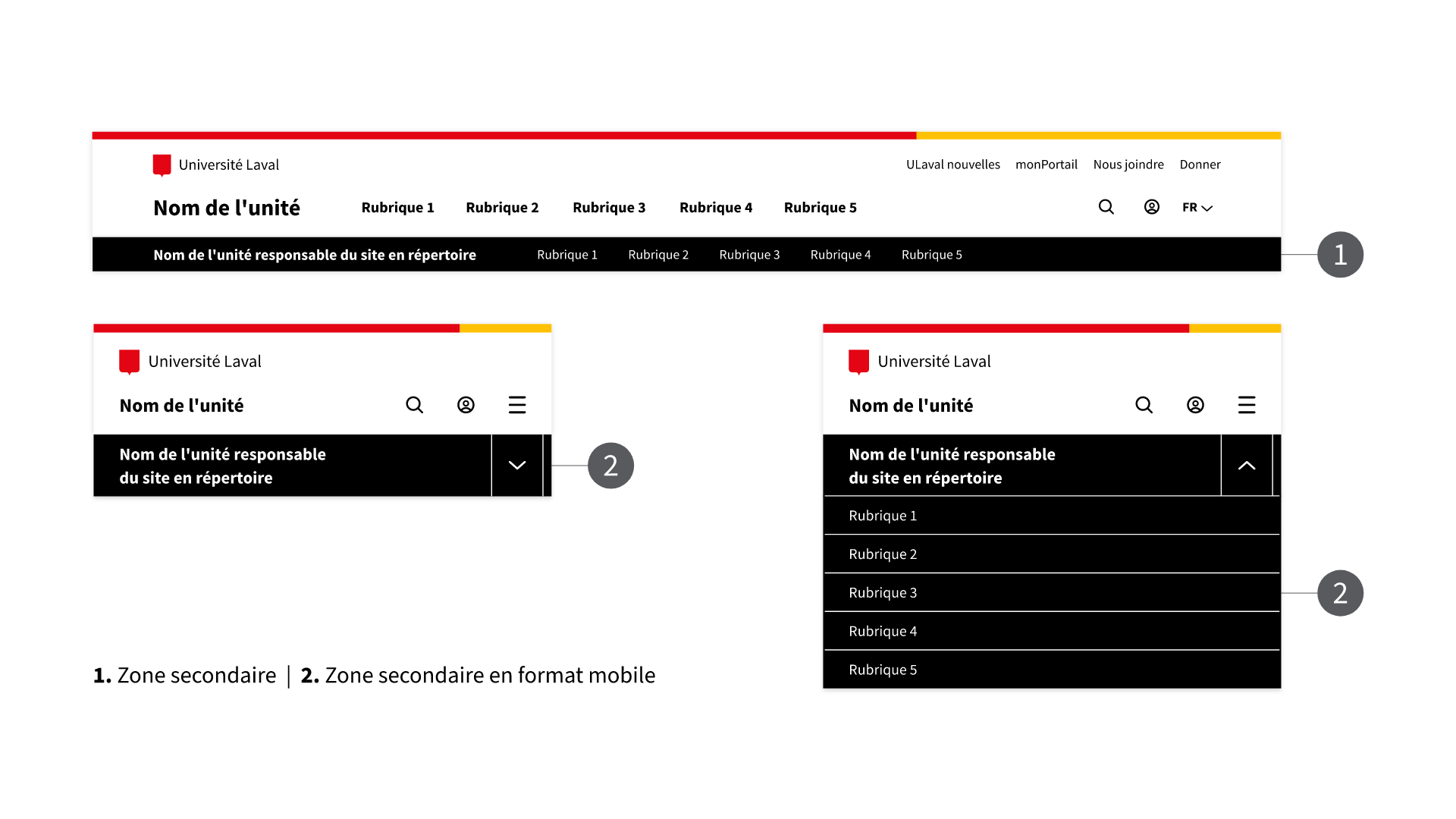The image size is (1456, 819).
Task: Select Rubrique 2 in black secondary bar
Action: click(x=658, y=255)
